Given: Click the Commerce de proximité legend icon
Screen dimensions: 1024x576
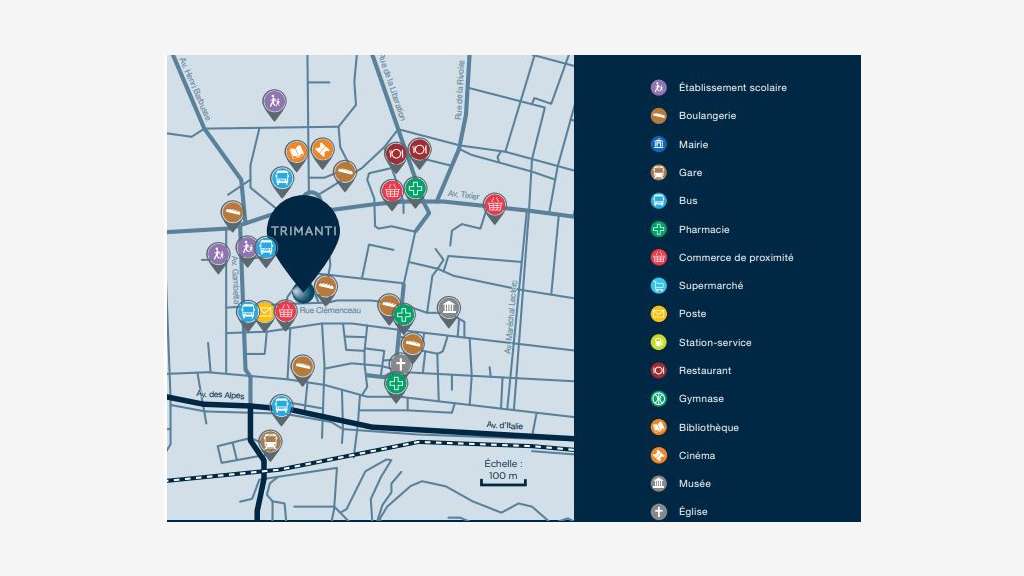Looking at the screenshot, I should pos(659,257).
